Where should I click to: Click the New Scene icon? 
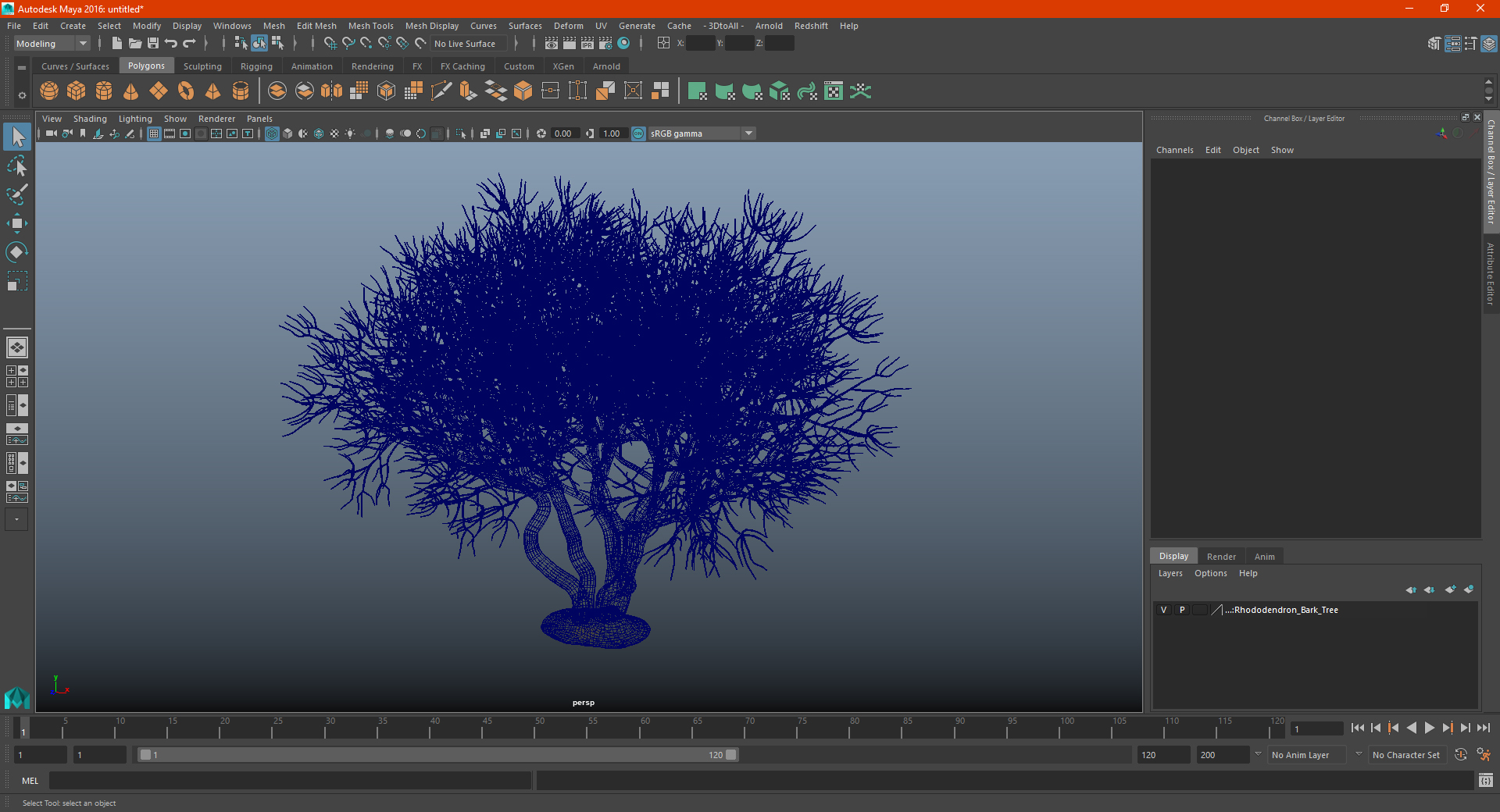pos(117,44)
